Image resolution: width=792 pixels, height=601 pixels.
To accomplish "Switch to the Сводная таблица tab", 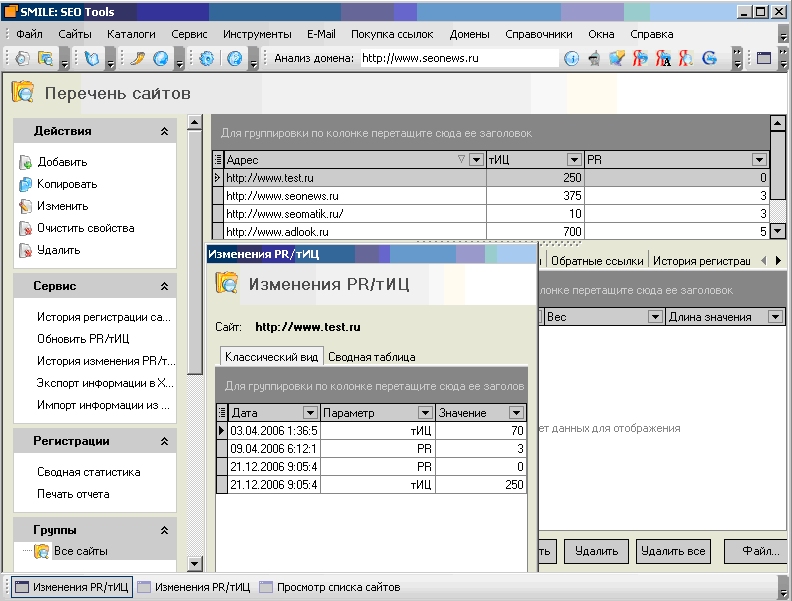I will pos(371,356).
